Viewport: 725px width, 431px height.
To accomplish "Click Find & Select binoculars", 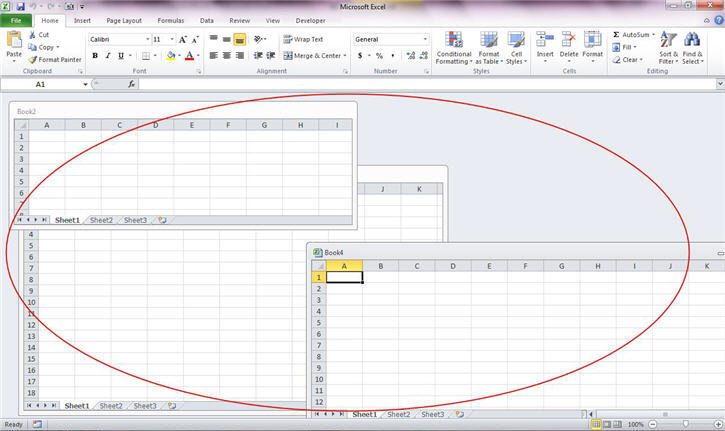I will coord(692,40).
